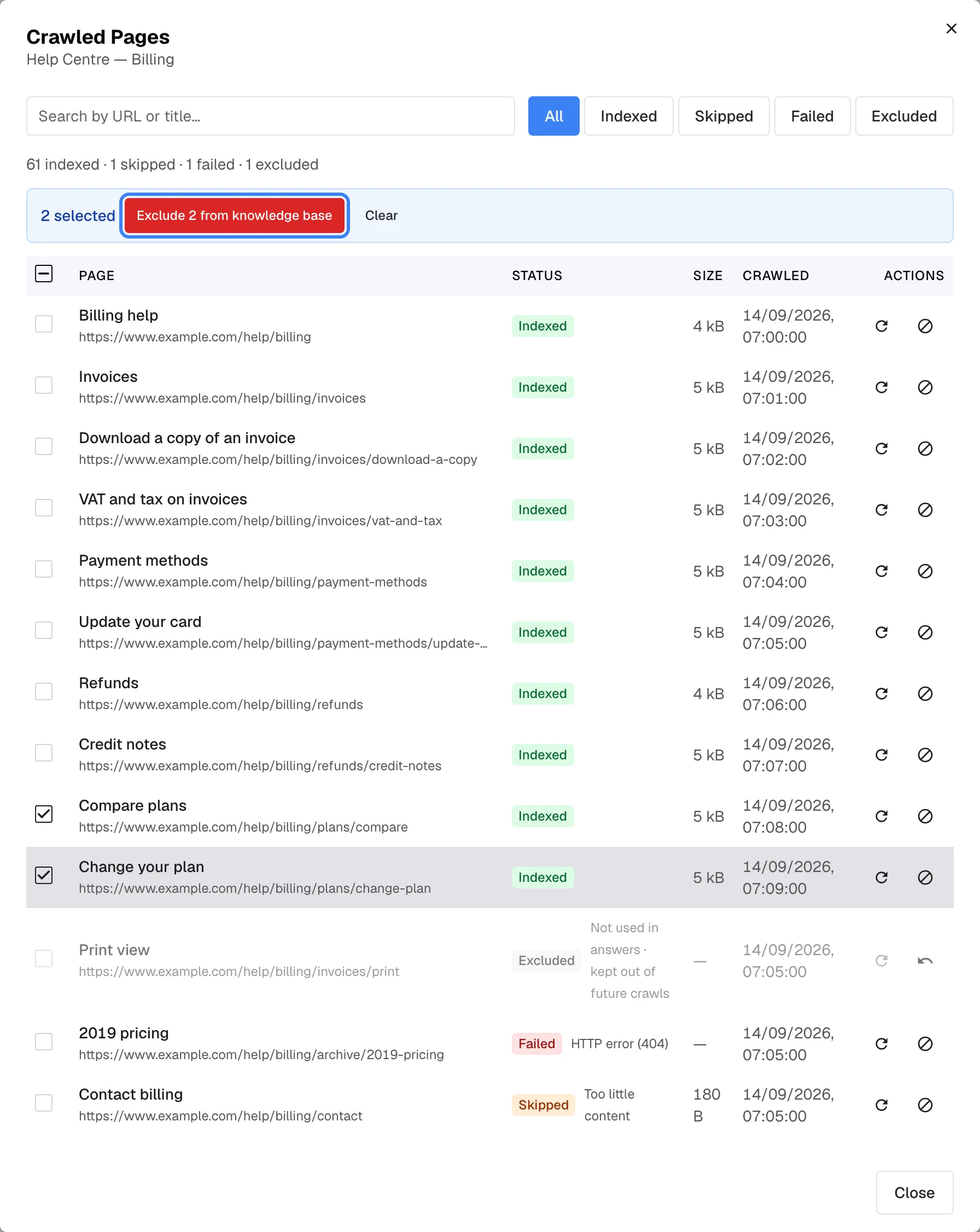Image resolution: width=980 pixels, height=1232 pixels.
Task: Select the 2019 pricing row checkbox
Action: tap(44, 1041)
